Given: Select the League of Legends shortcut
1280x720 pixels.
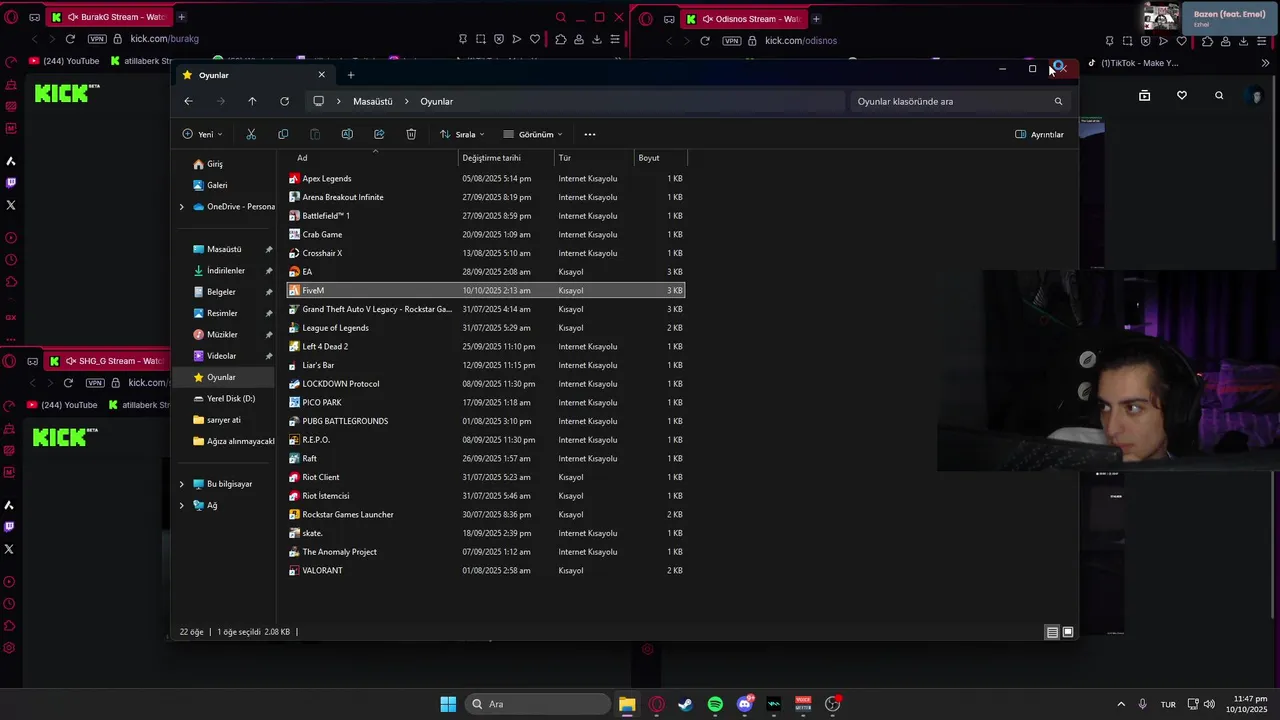Looking at the screenshot, I should 486,328.
